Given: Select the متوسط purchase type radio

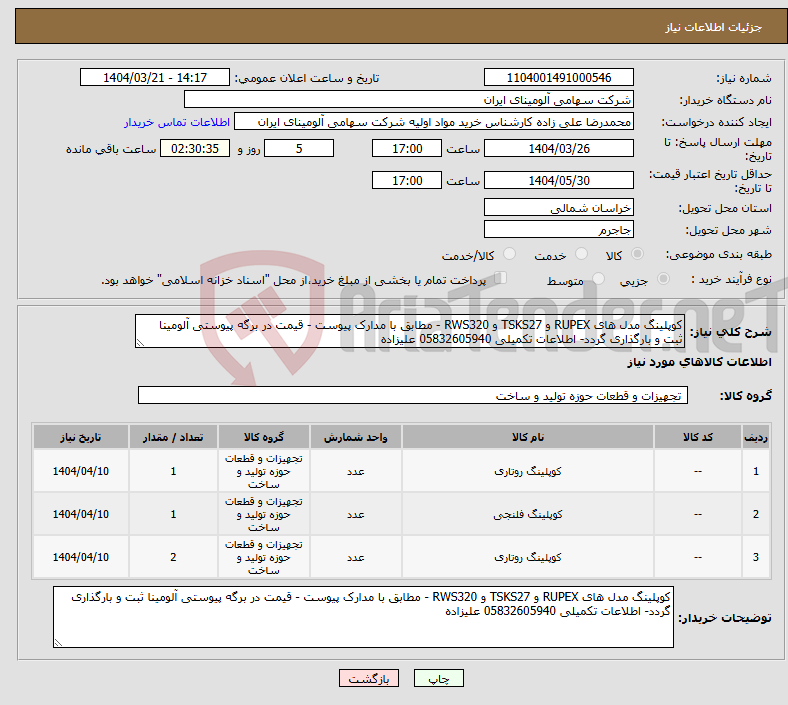Looking at the screenshot, I should click(598, 278).
